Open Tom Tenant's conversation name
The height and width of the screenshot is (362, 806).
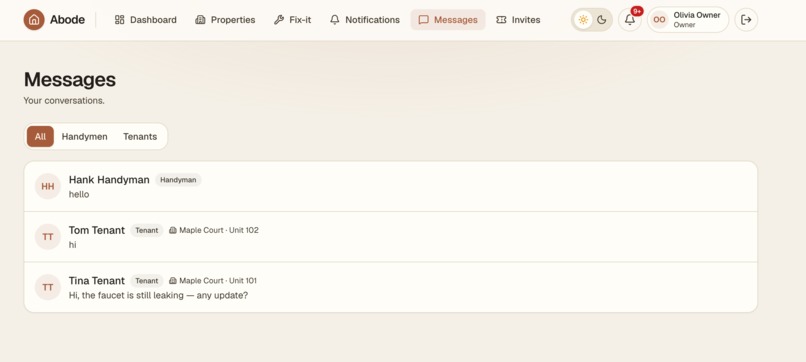(97, 230)
